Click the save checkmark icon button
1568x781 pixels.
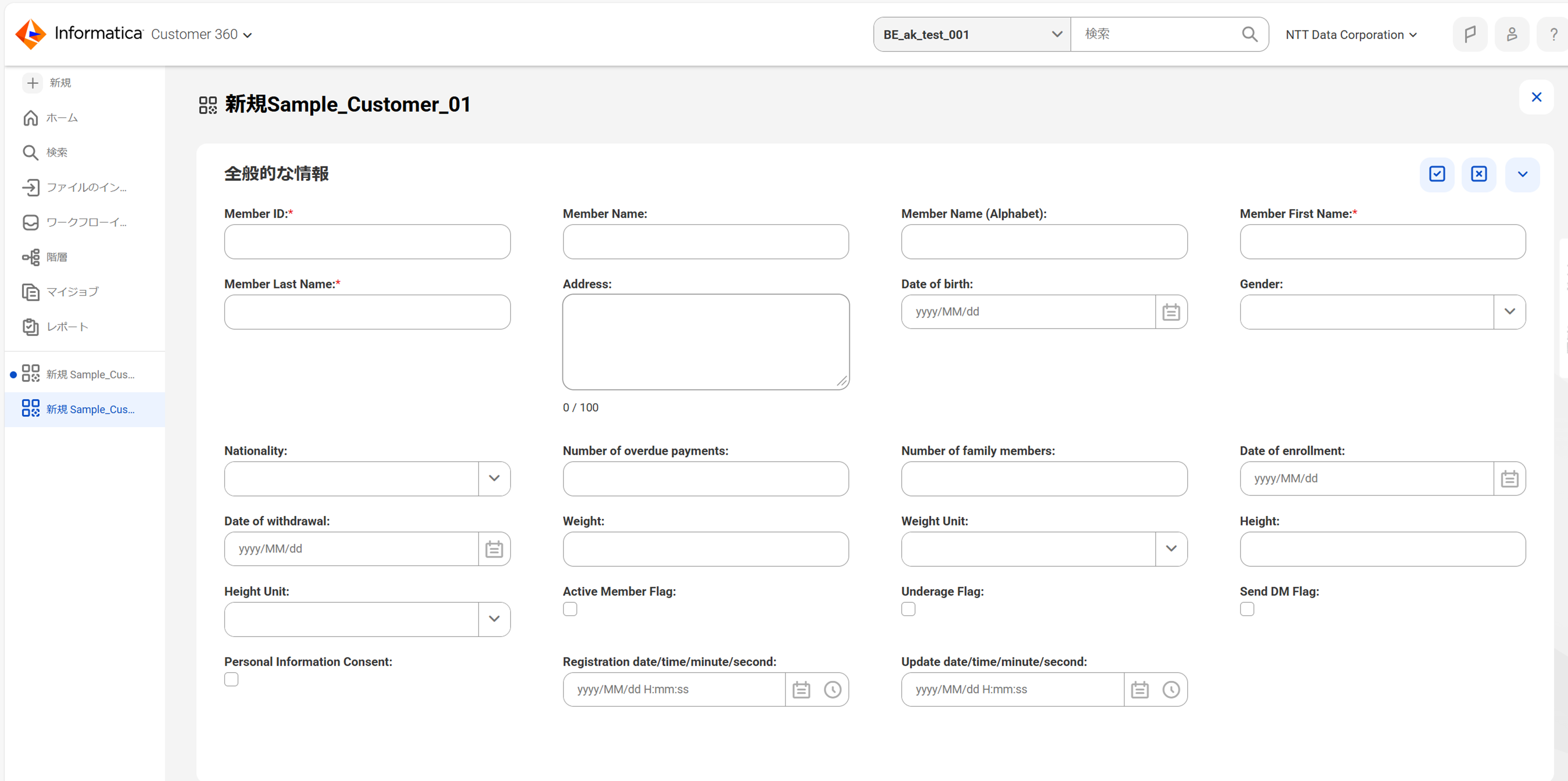(1436, 174)
